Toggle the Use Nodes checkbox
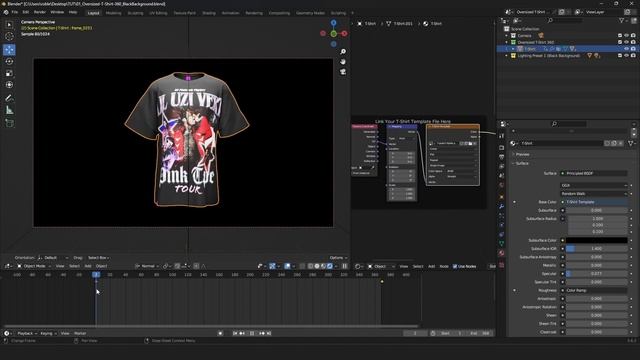 (455, 267)
